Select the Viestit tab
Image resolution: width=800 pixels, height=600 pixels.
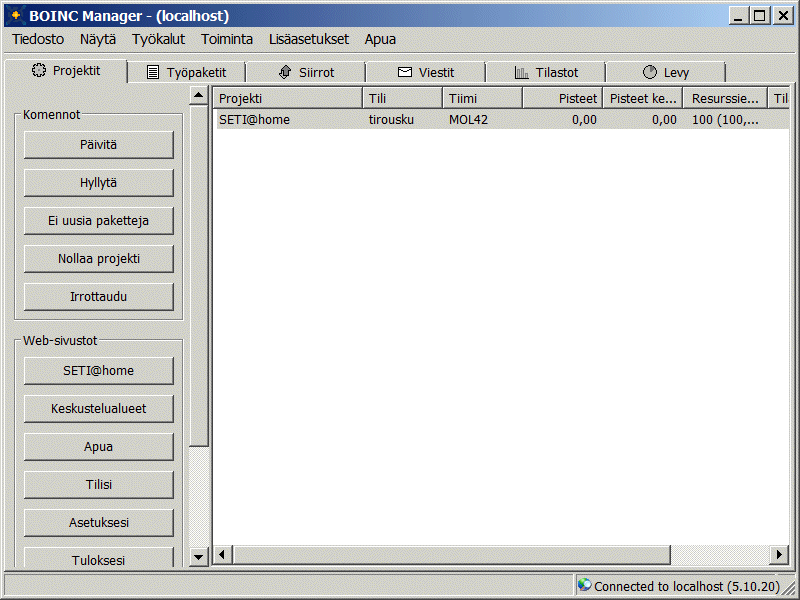426,72
